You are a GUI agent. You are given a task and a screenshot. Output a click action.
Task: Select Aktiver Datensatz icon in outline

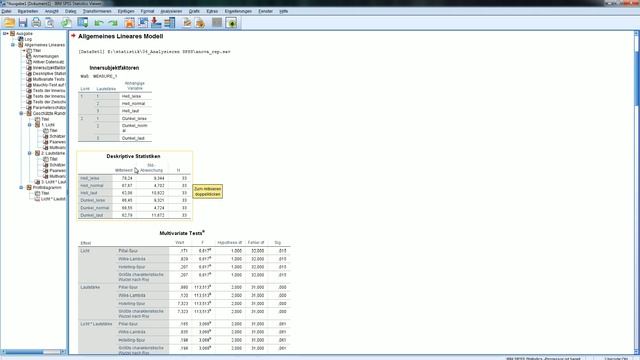click(x=29, y=62)
